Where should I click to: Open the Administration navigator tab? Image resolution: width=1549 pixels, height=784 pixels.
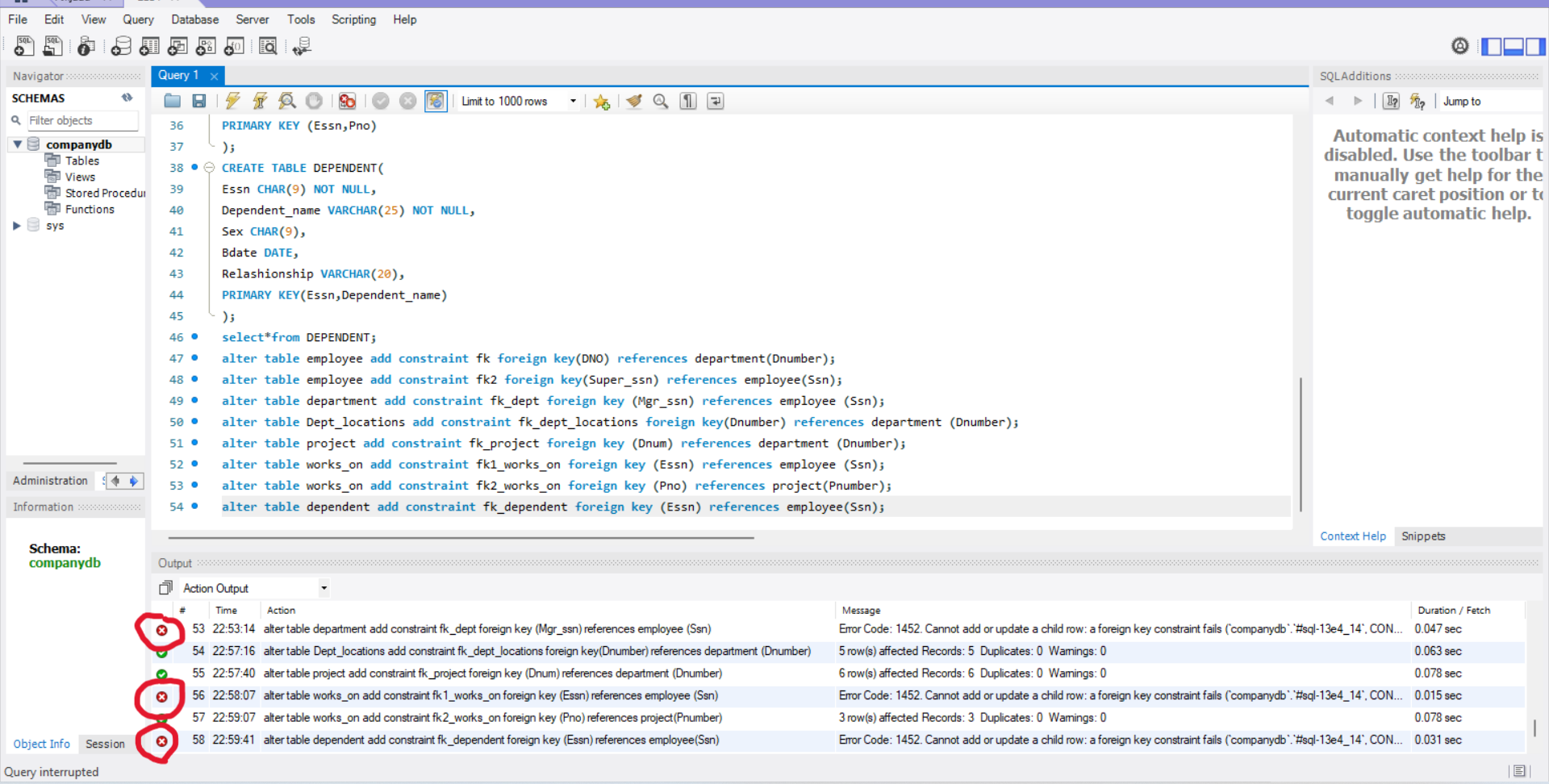click(x=50, y=481)
